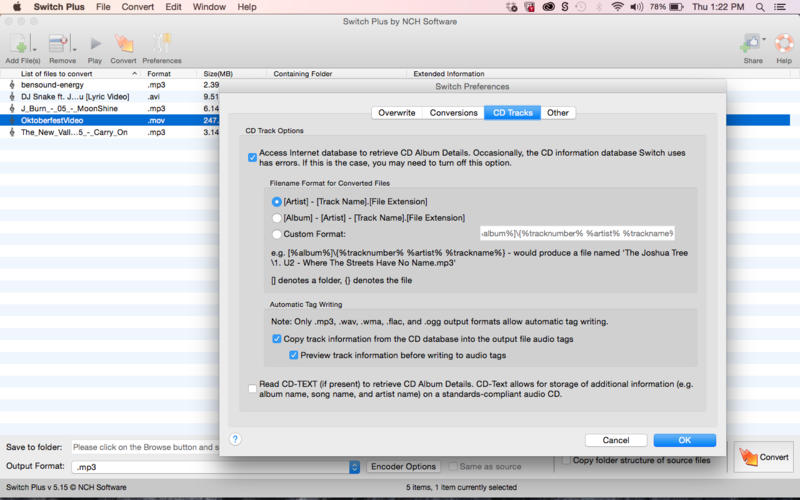Viewport: 800px width, 500px height.
Task: Toggle Same as source checkbox
Action: point(453,466)
